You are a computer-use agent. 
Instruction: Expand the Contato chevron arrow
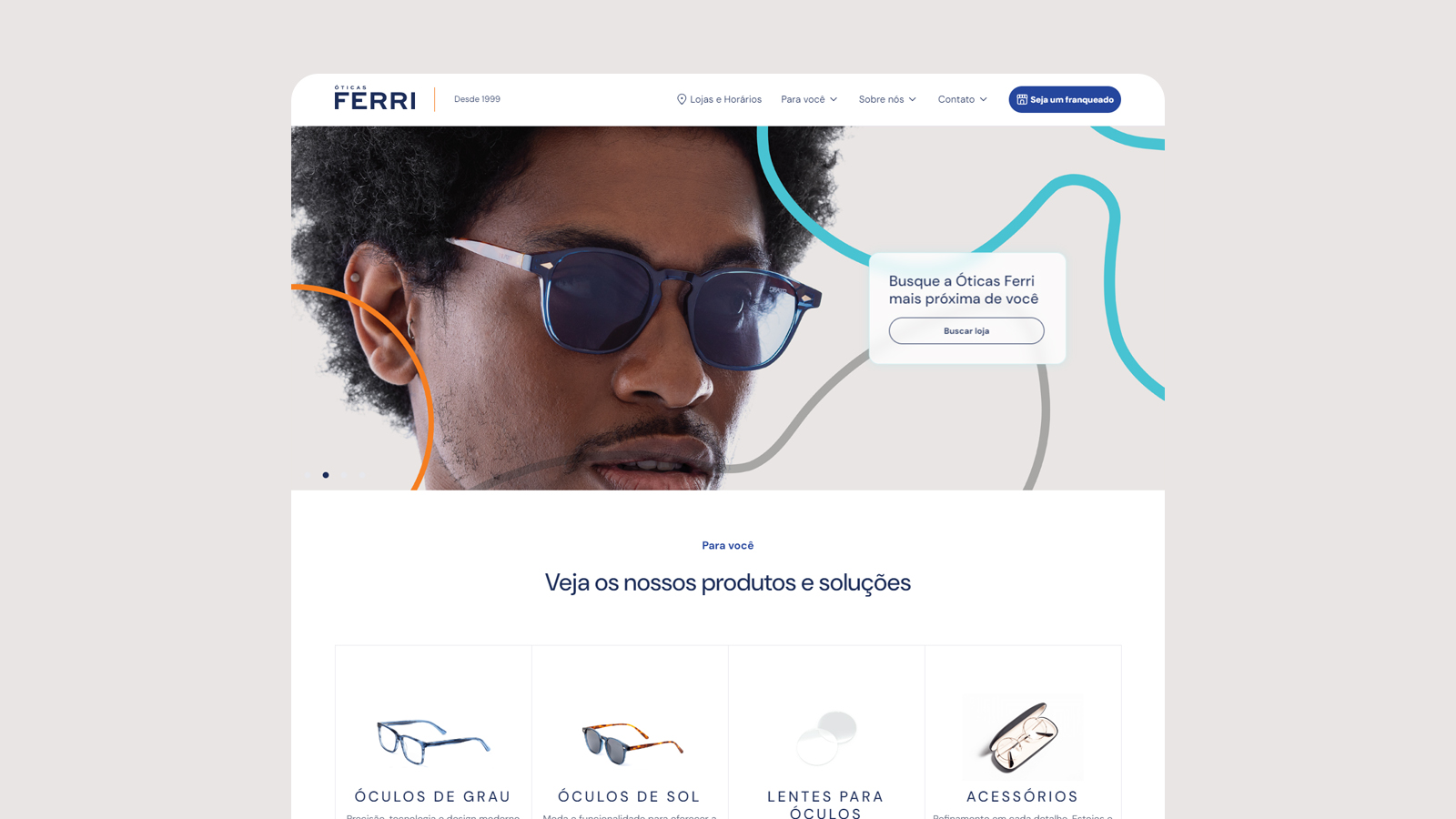click(984, 99)
